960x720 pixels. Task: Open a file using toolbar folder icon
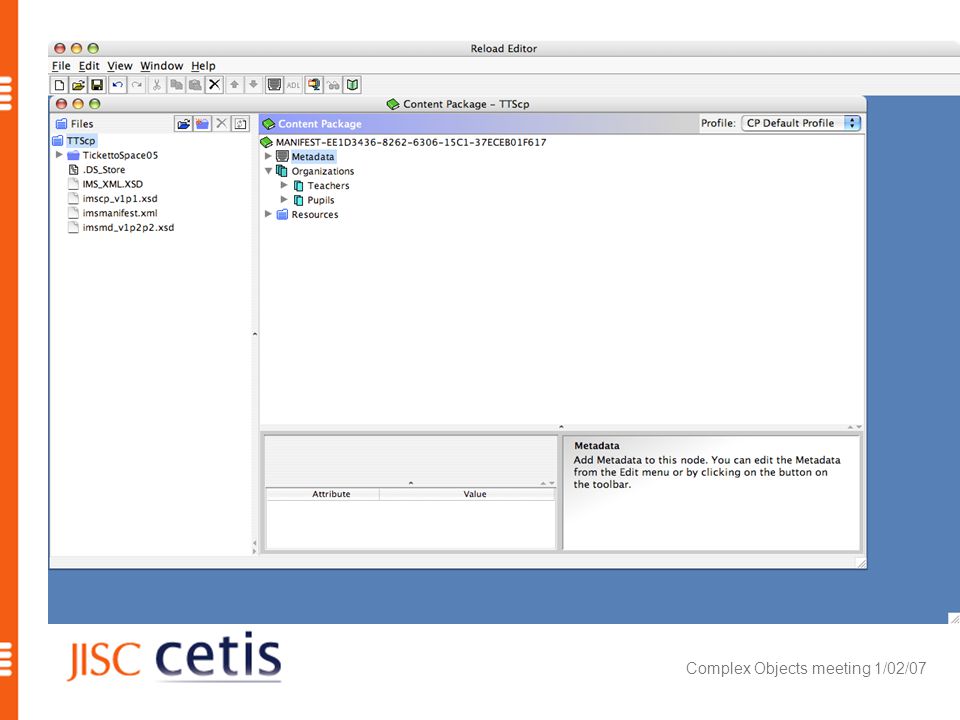coord(78,85)
